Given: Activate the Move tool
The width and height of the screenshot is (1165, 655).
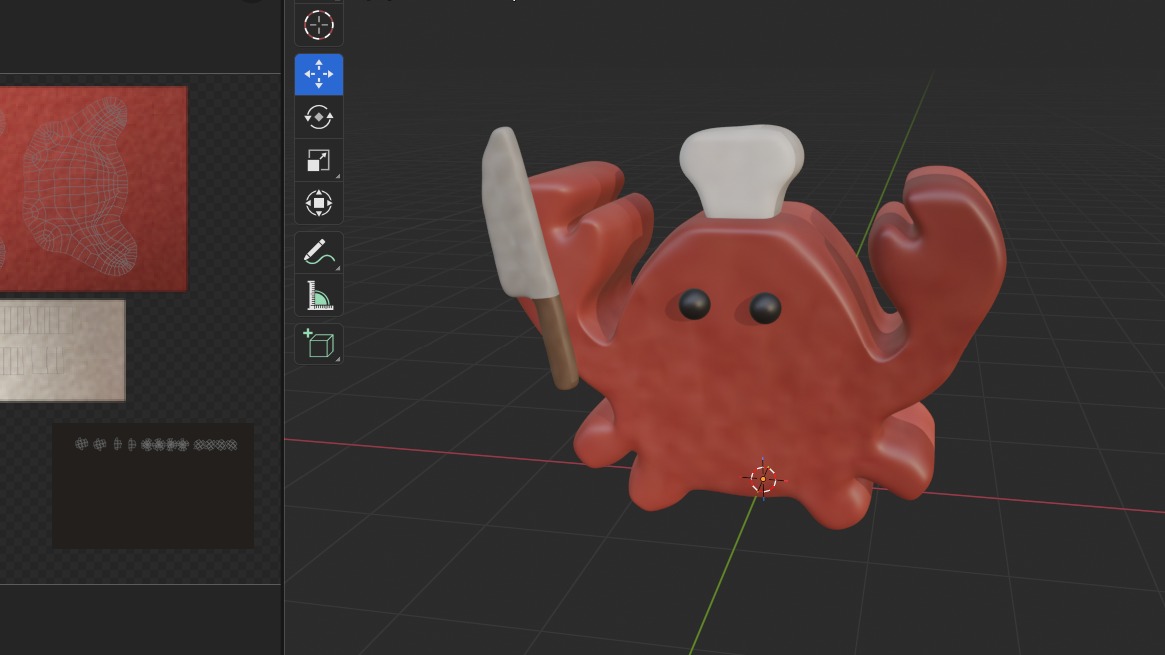Looking at the screenshot, I should [x=318, y=75].
